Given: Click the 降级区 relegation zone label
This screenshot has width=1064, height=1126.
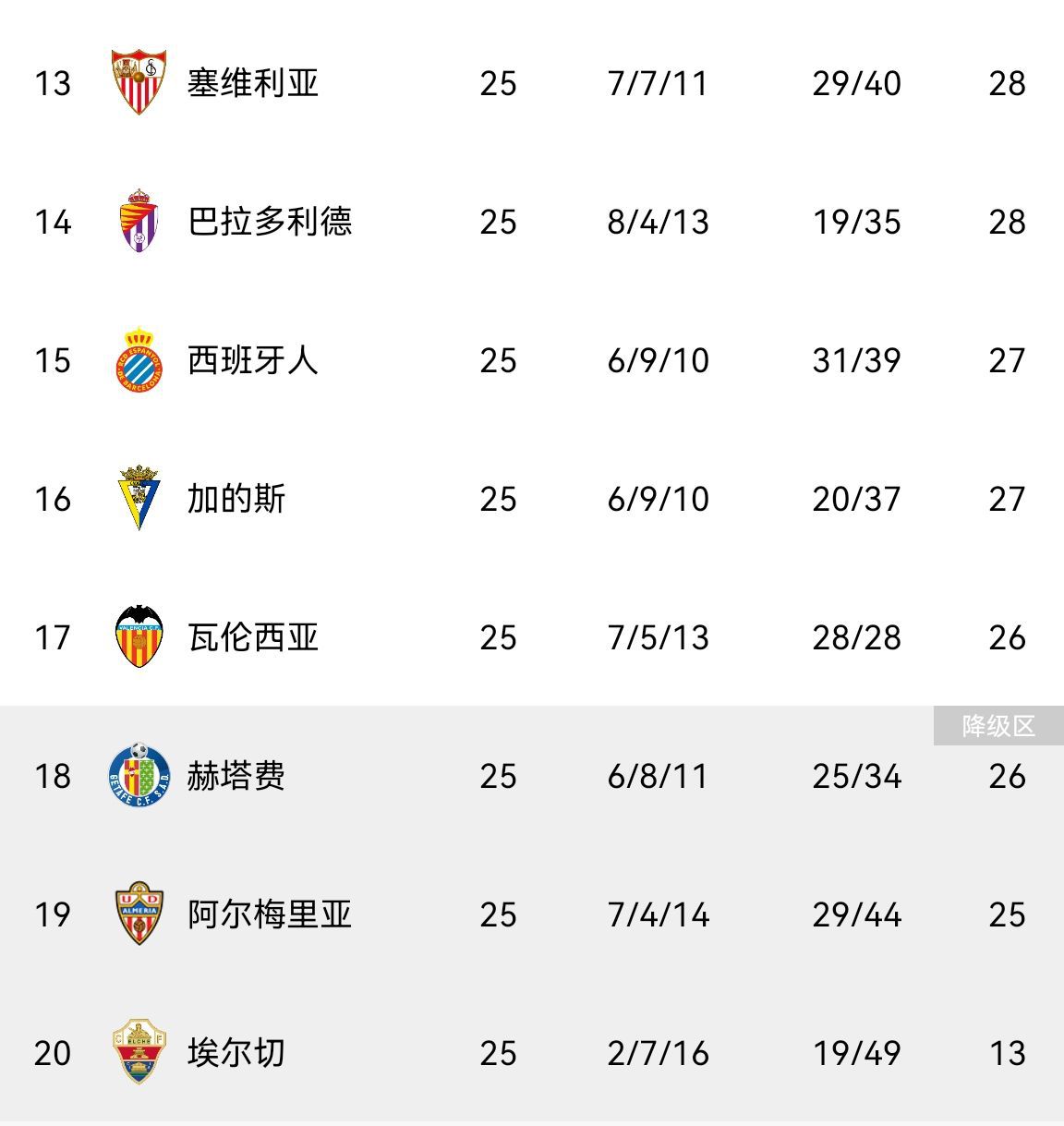Looking at the screenshot, I should click(x=998, y=726).
